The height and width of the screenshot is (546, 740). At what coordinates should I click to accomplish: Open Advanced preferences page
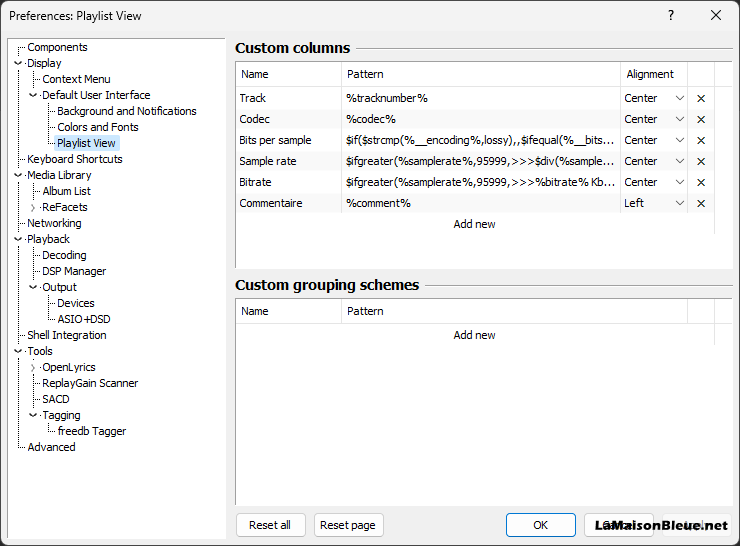[x=51, y=447]
